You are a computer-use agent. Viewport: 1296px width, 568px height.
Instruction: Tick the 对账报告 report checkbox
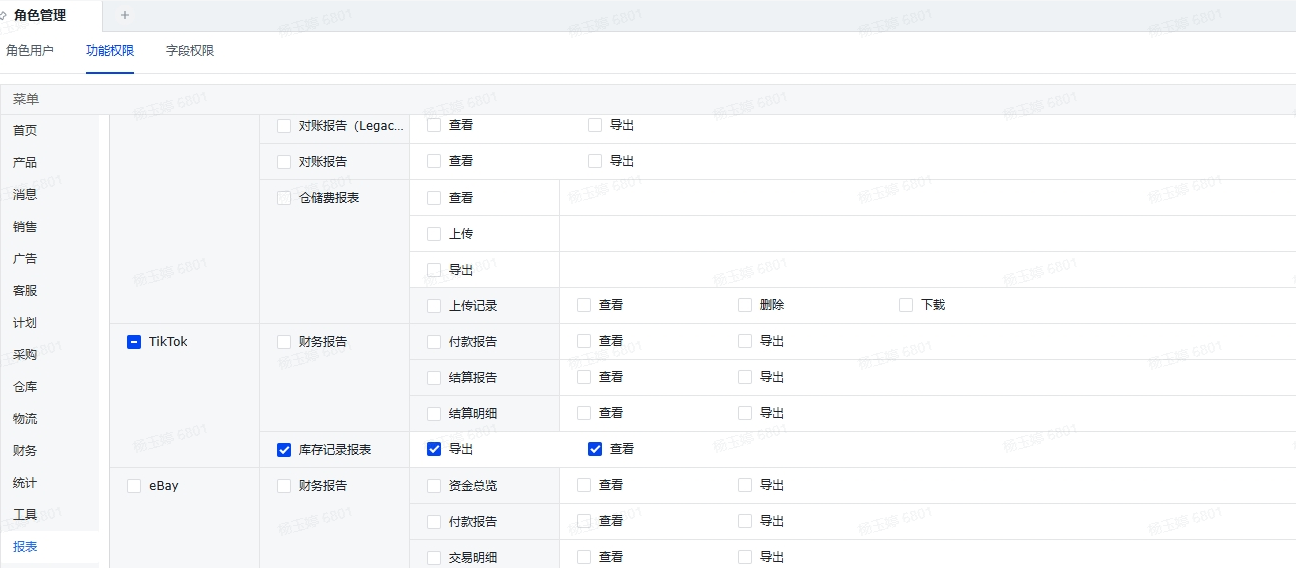(284, 161)
